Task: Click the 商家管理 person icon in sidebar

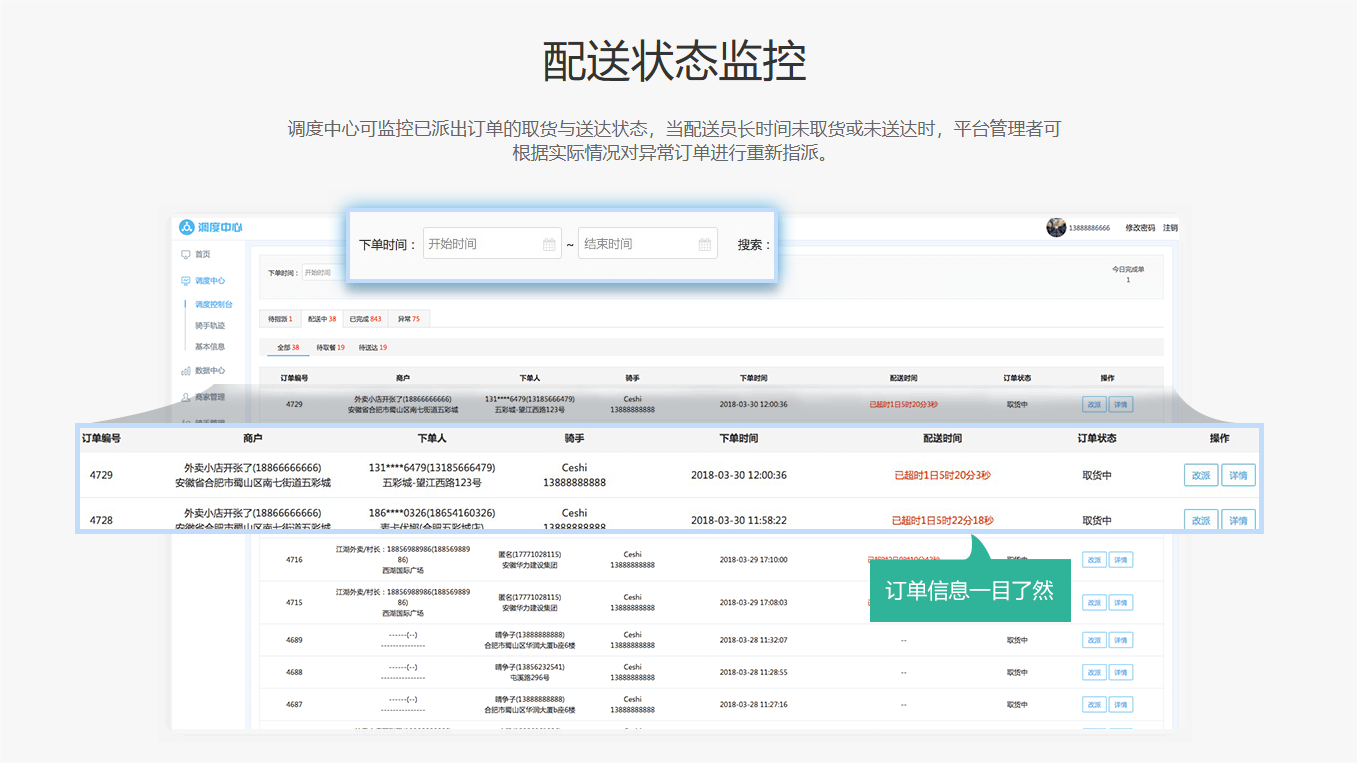Action: (185, 397)
